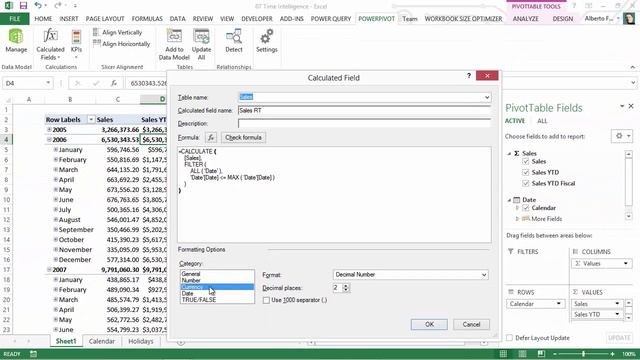
Task: Open the FILE tab
Action: click(15, 19)
